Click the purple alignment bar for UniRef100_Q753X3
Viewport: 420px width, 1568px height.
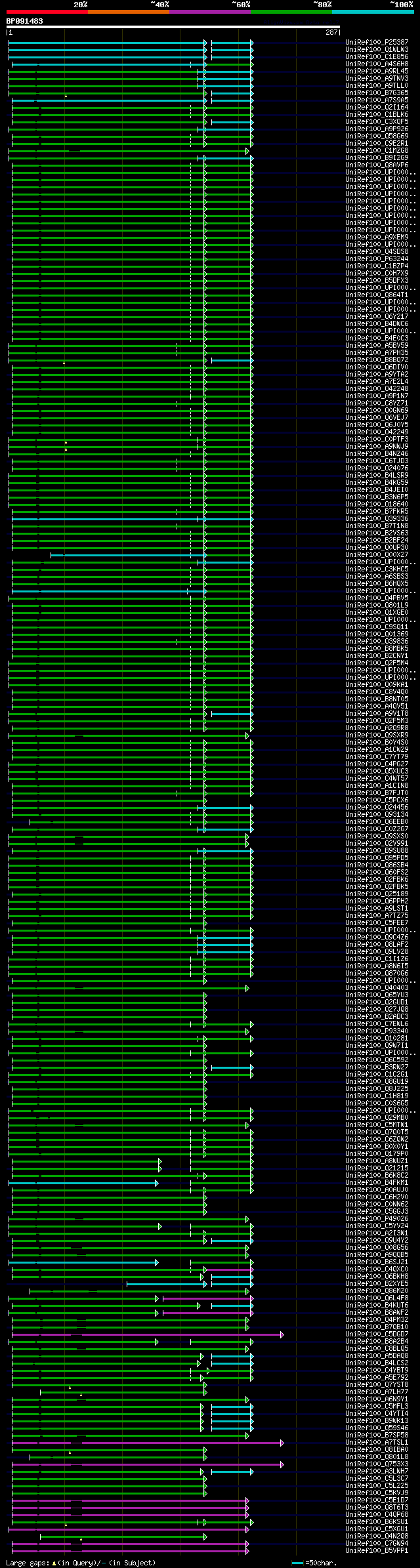148,1464
